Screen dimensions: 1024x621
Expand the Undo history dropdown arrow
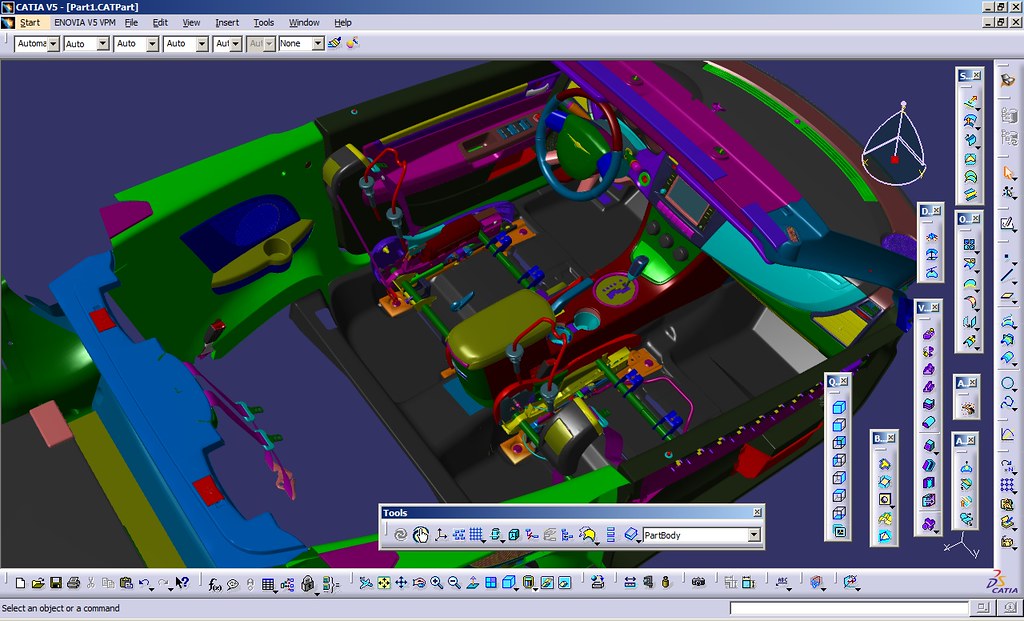152,588
